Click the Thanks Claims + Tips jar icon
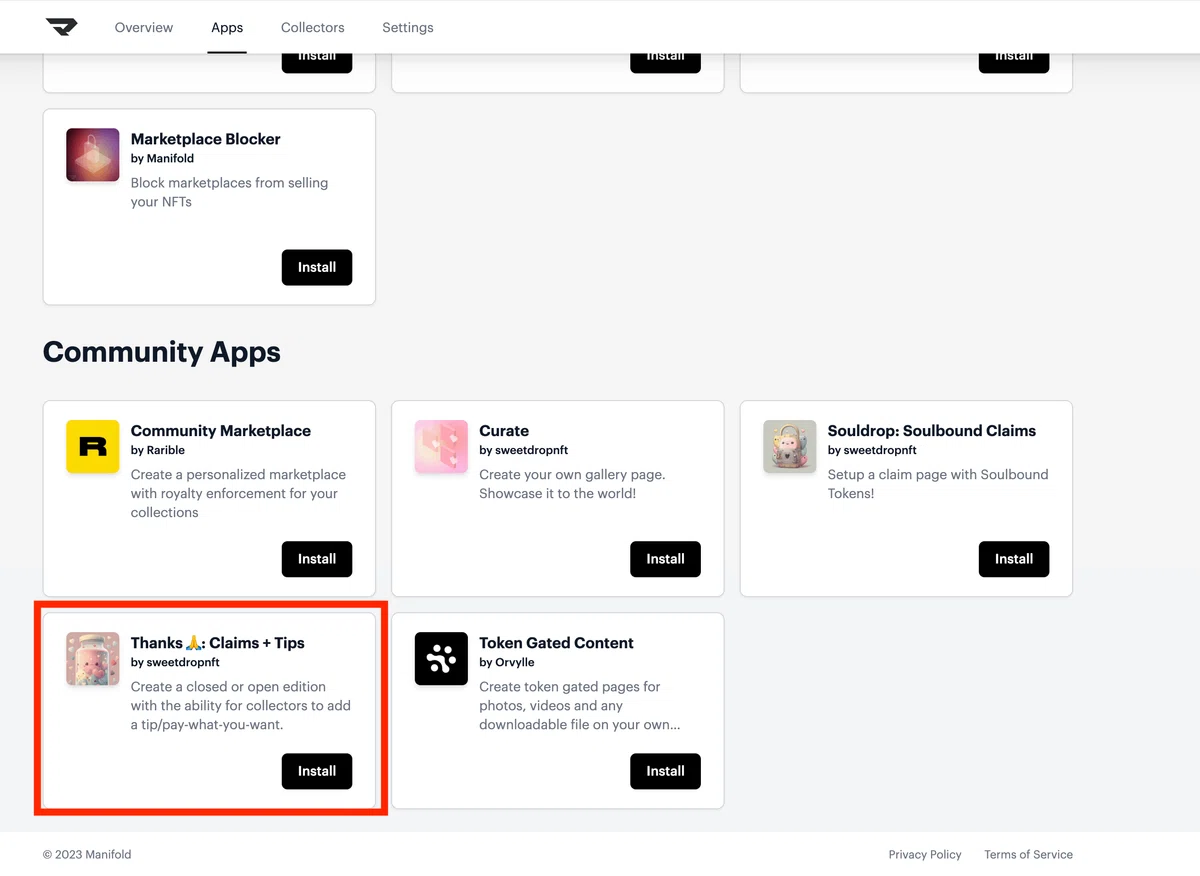The image size is (1200, 876). point(92,659)
